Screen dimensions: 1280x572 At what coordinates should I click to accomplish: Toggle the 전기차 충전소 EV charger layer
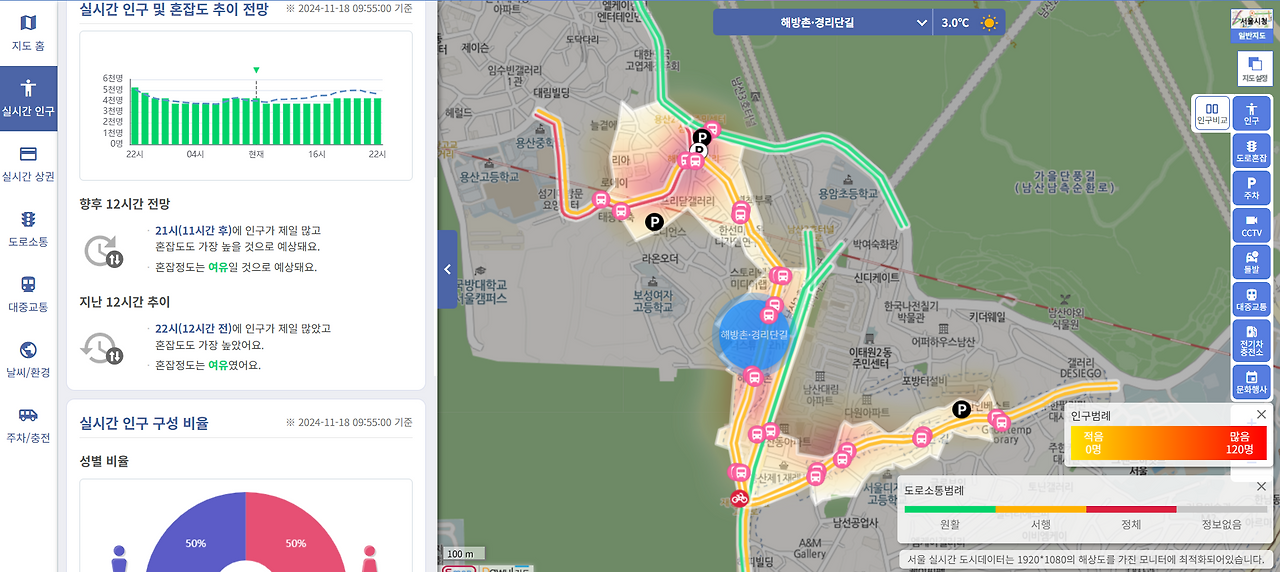[x=1251, y=340]
